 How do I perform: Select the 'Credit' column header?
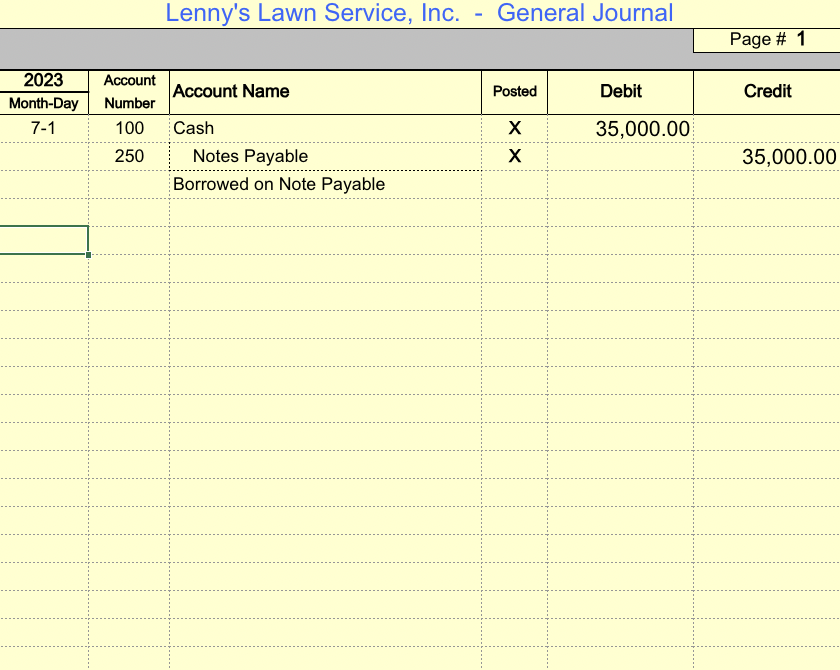[x=767, y=92]
